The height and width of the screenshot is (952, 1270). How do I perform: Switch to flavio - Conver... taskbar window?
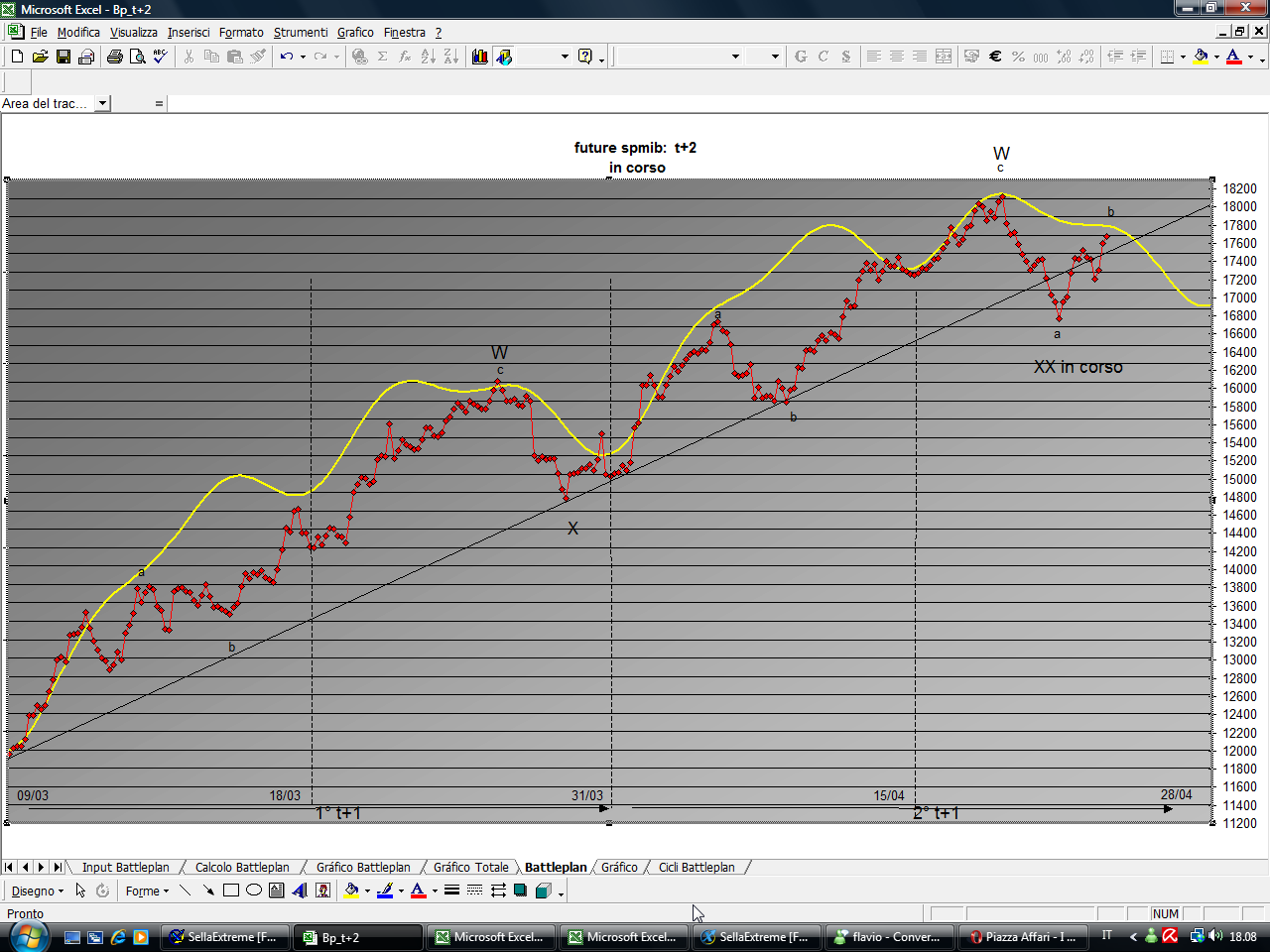[888, 936]
